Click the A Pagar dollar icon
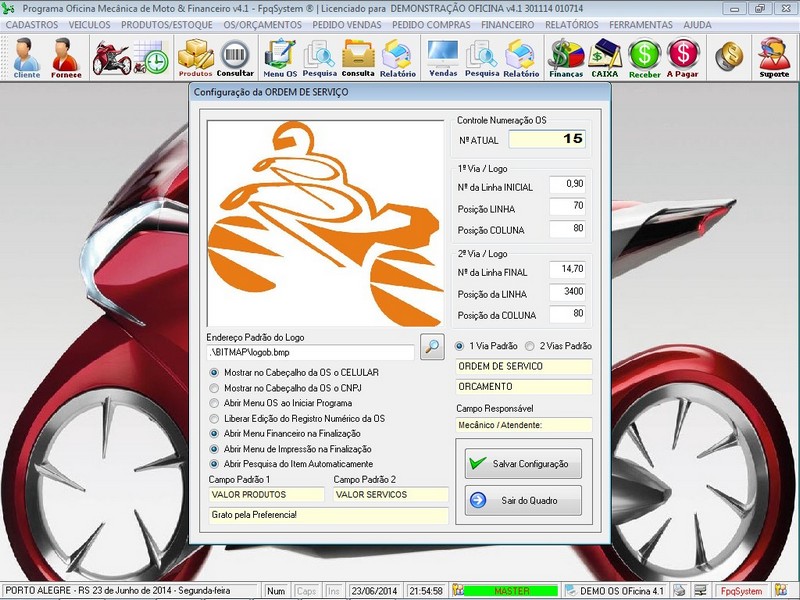Screen dimensions: 800x600 tap(683, 57)
